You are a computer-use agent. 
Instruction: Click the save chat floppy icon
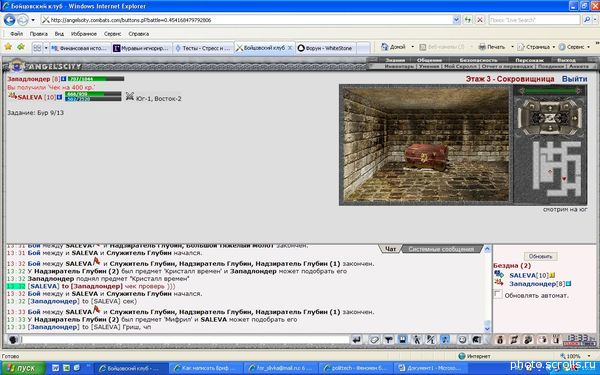coord(402,339)
